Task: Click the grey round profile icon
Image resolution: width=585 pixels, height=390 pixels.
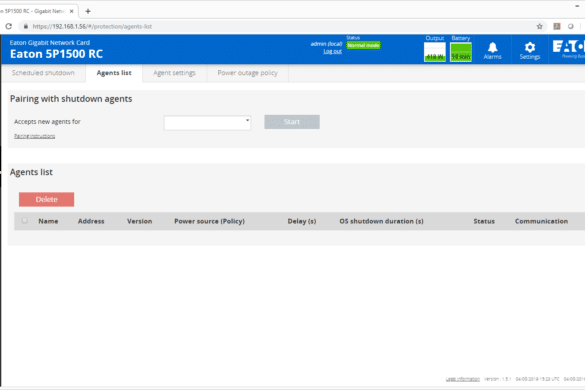Action: [570, 26]
